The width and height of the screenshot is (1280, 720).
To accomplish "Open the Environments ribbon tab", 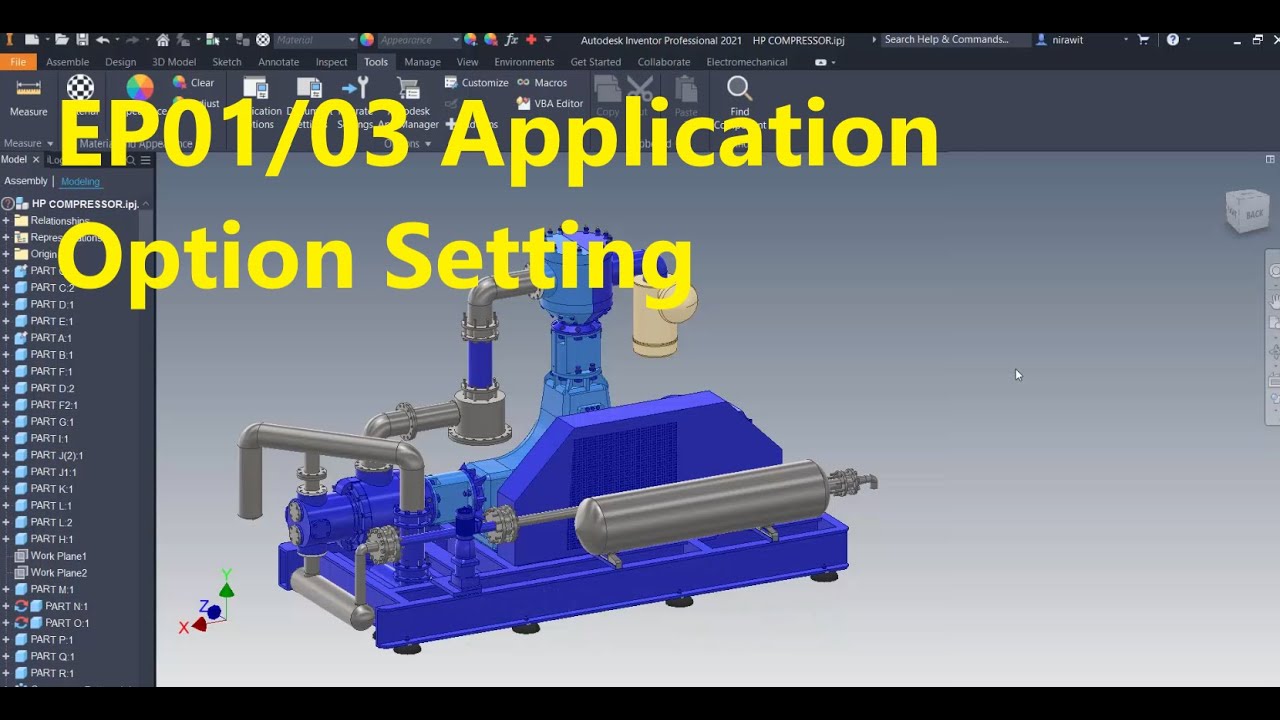I will (x=524, y=62).
